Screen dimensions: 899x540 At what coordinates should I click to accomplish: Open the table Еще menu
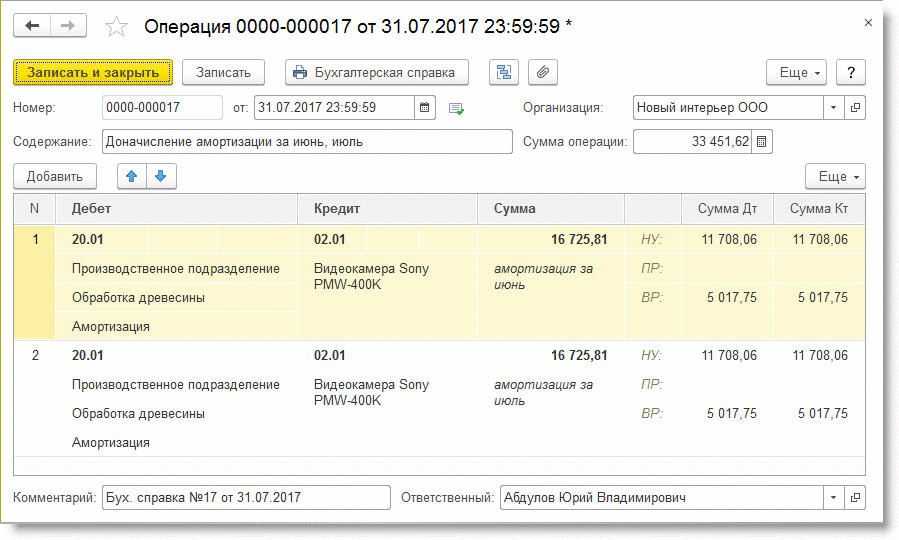coord(835,177)
